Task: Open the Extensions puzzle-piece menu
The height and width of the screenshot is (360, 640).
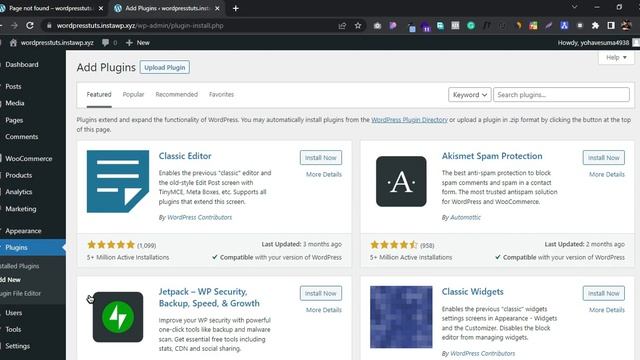Action: pos(595,26)
